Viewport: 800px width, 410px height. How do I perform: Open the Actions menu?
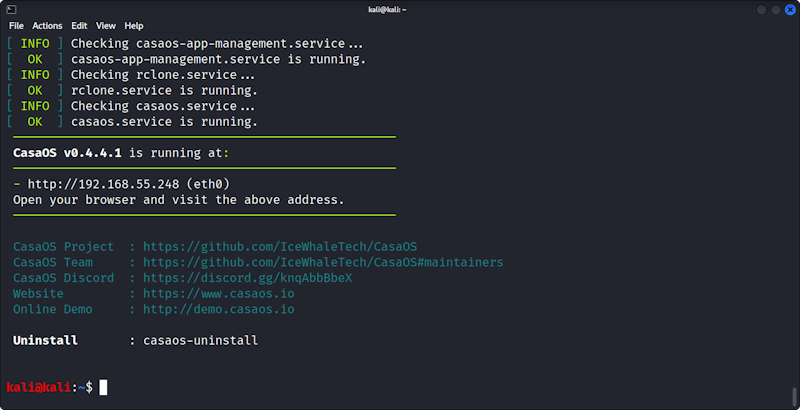47,25
